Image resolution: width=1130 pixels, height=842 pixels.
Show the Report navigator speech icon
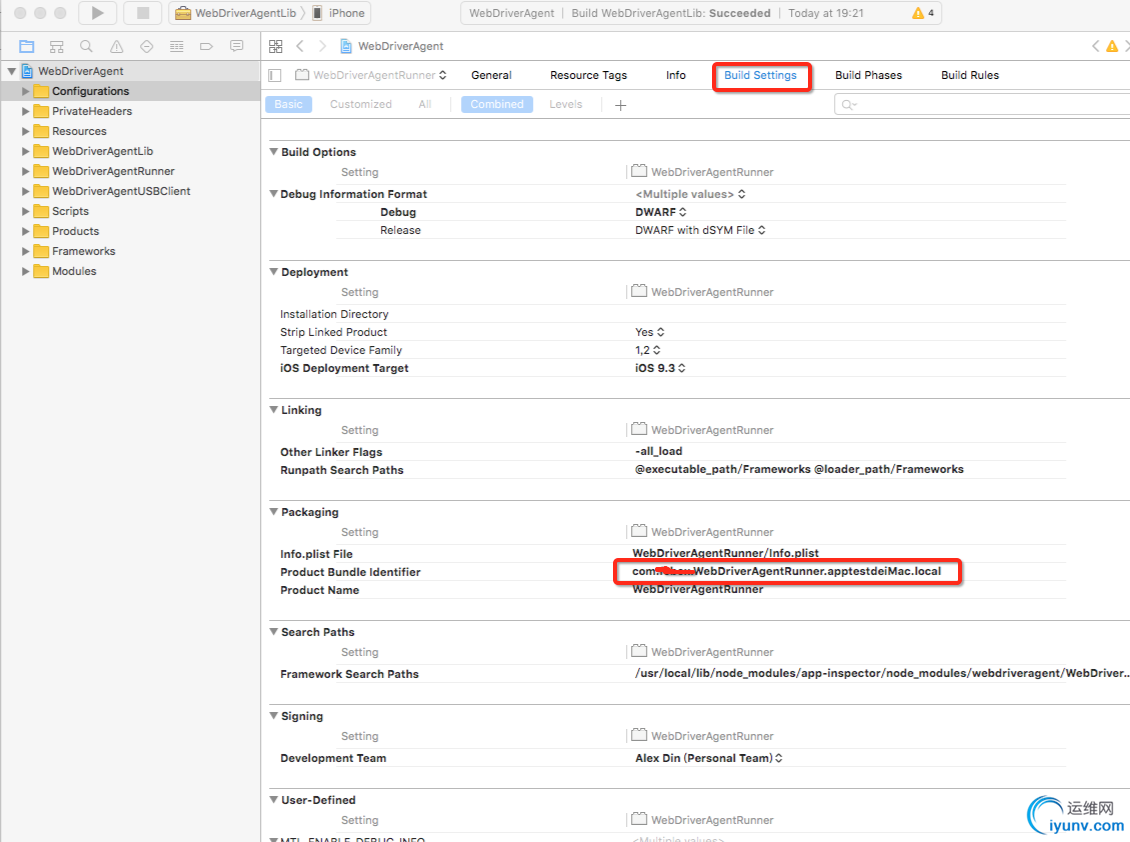[x=236, y=47]
